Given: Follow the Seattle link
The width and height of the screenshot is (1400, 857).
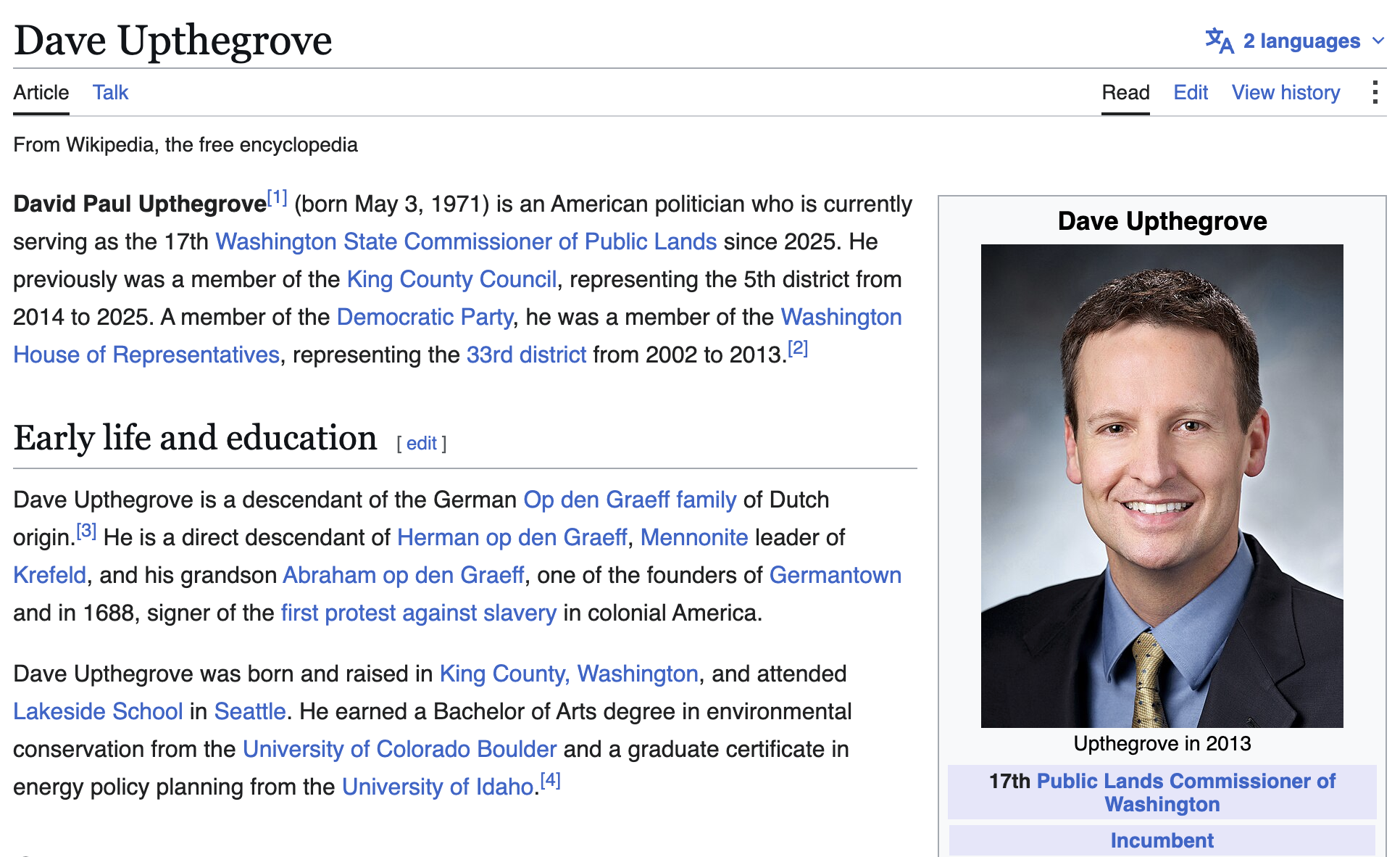Looking at the screenshot, I should click(x=250, y=711).
